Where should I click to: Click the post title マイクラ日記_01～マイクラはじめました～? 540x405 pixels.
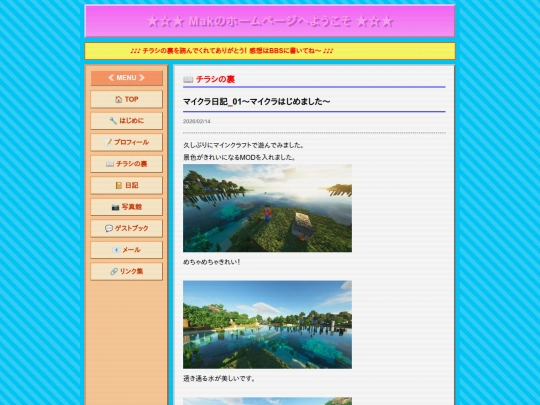tap(257, 102)
